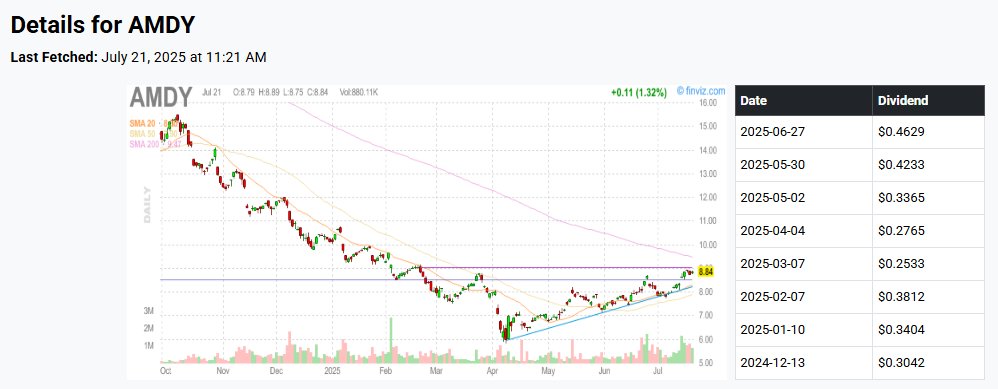Click the Date column header
This screenshot has height=389, width=998.
(803, 100)
